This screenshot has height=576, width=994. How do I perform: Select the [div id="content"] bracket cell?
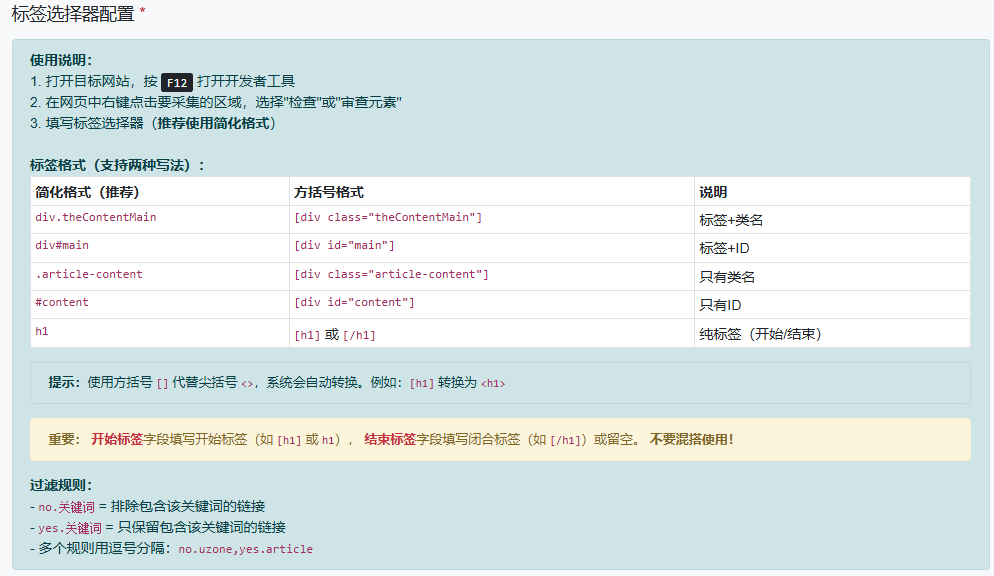click(x=354, y=303)
